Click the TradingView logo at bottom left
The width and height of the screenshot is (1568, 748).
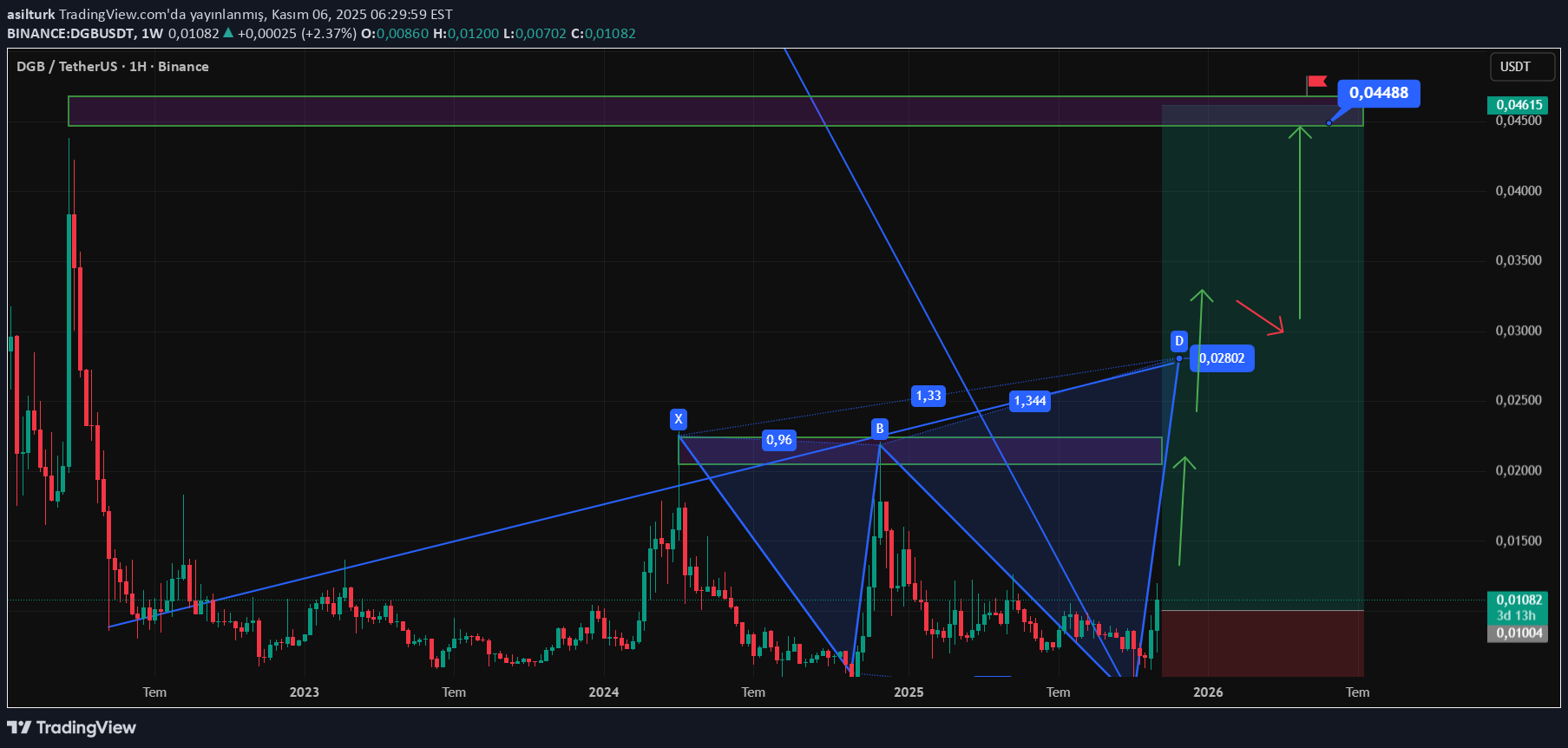pyautogui.click(x=72, y=727)
